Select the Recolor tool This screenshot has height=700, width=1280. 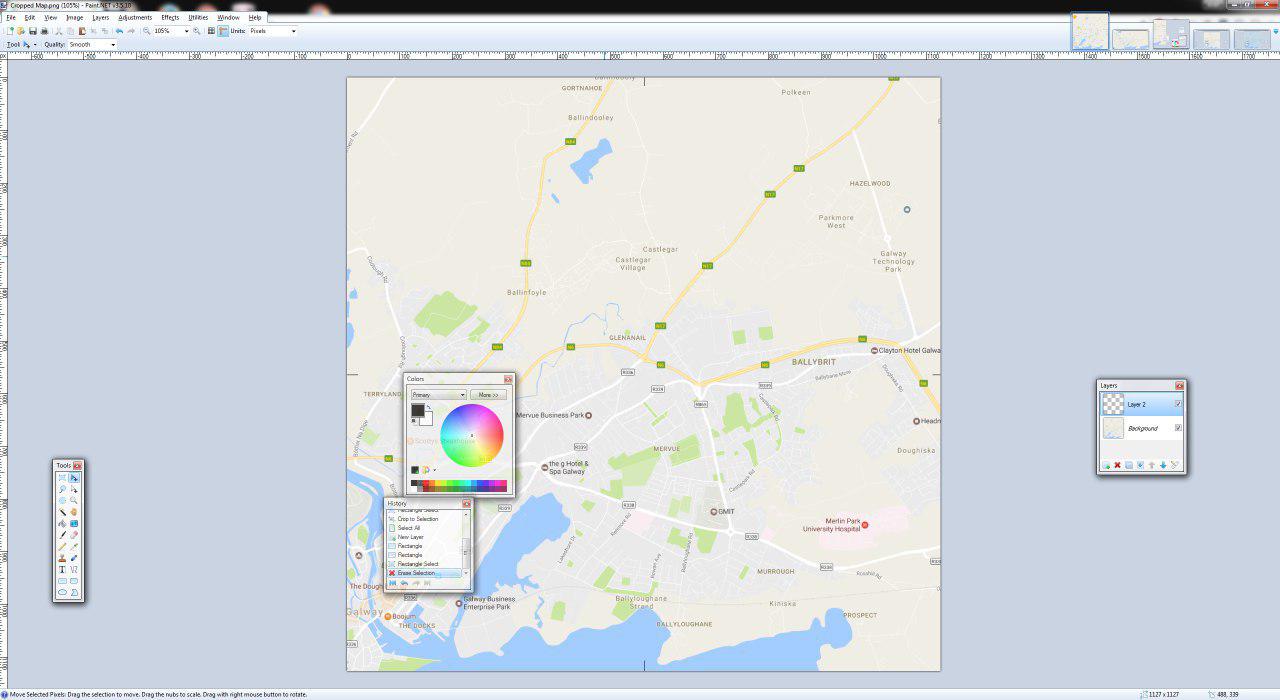[x=74, y=558]
